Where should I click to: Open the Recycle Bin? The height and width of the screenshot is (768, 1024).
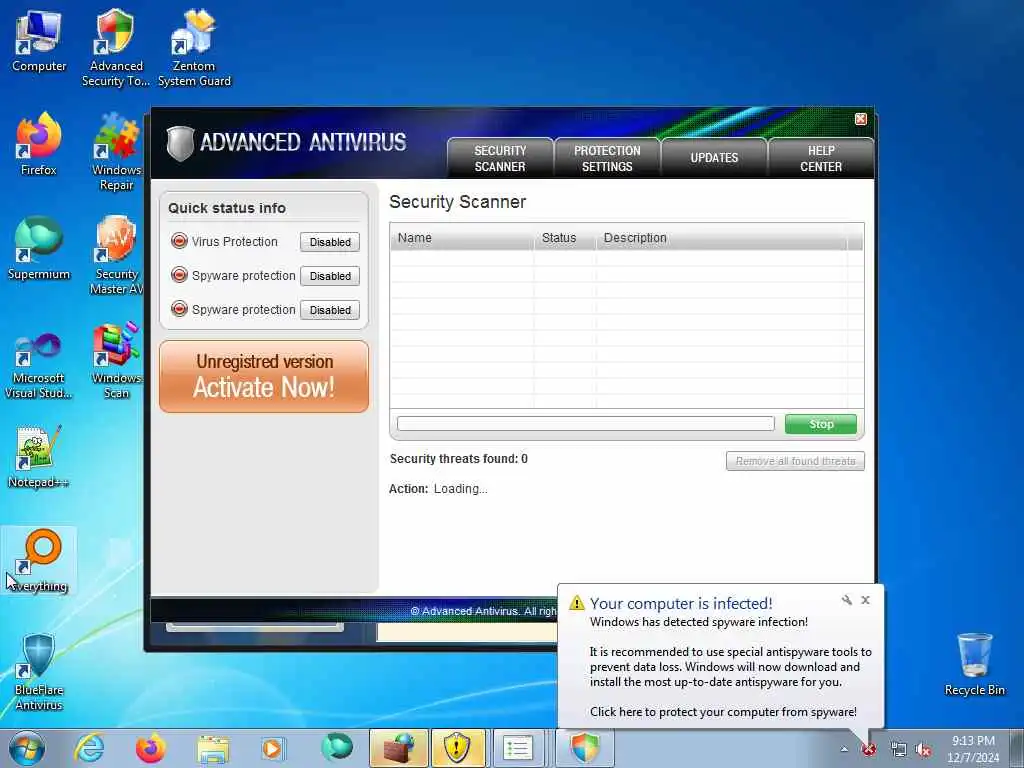[974, 664]
